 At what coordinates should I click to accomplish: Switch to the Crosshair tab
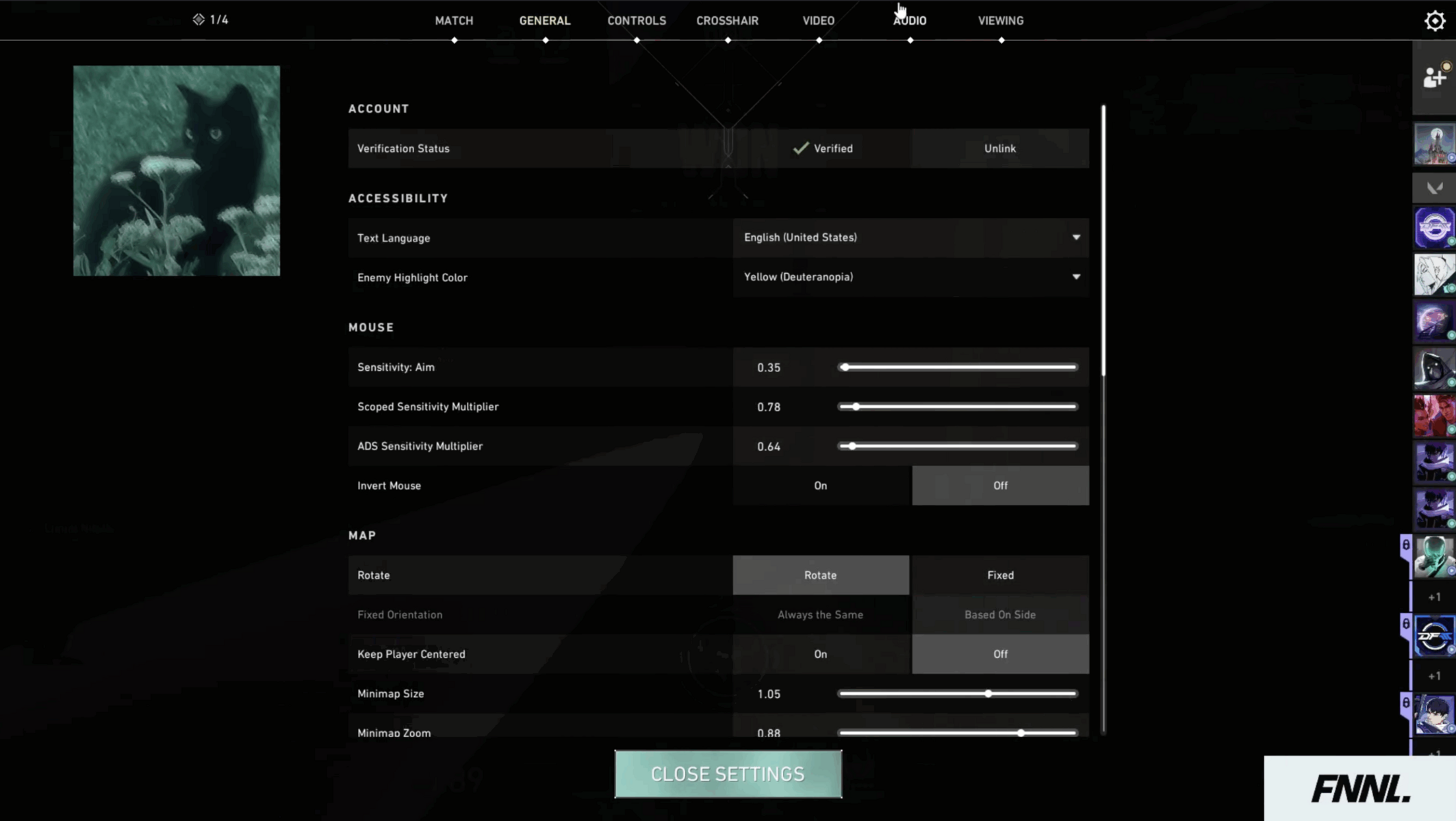[727, 21]
